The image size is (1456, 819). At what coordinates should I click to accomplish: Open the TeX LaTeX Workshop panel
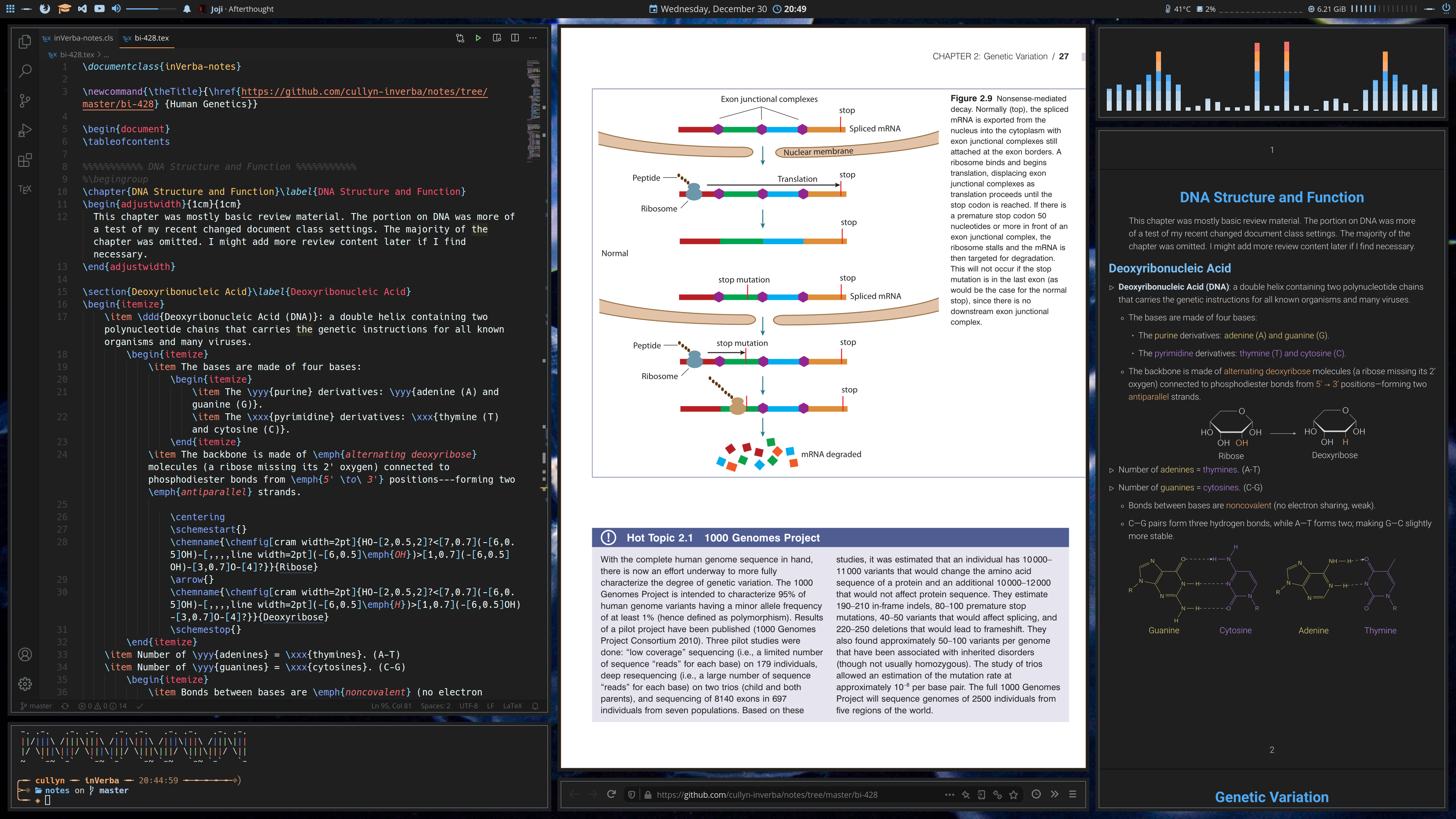tap(24, 189)
